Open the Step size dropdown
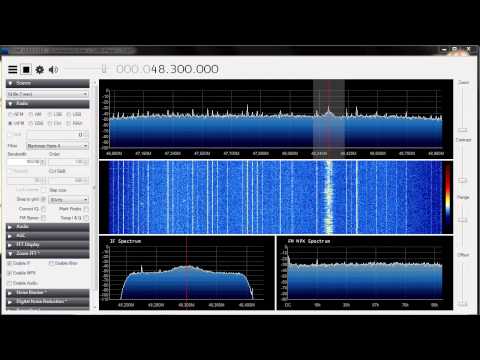Viewport: 480px width, 360px height. 69,200
